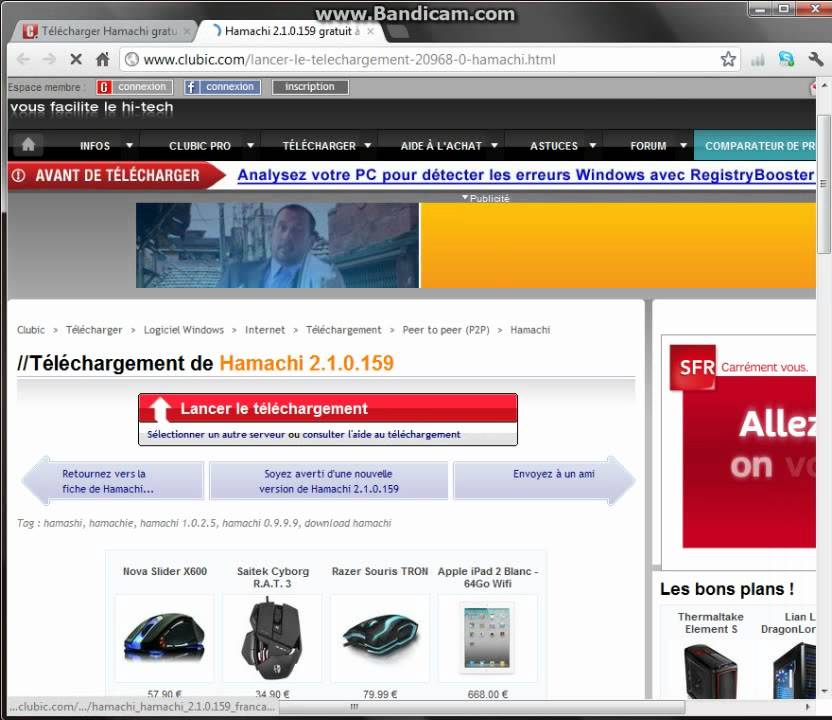
Task: Open the Chrome wrench settings menu
Action: pyautogui.click(x=816, y=59)
